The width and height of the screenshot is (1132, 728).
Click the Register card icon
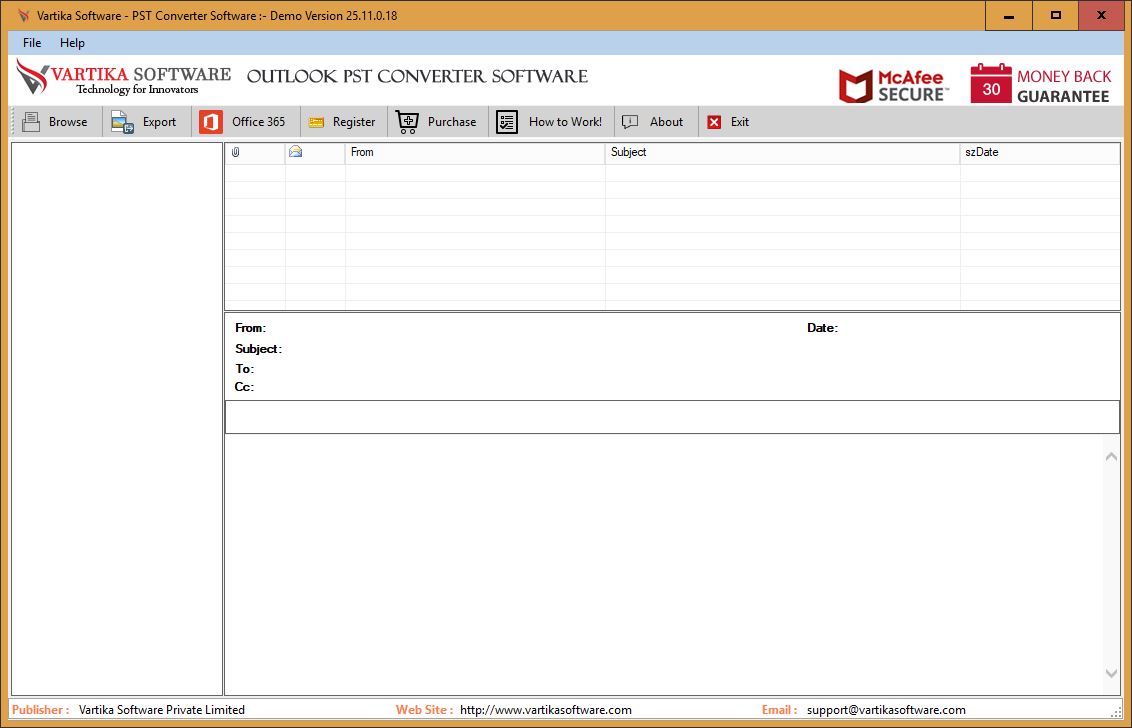(316, 123)
